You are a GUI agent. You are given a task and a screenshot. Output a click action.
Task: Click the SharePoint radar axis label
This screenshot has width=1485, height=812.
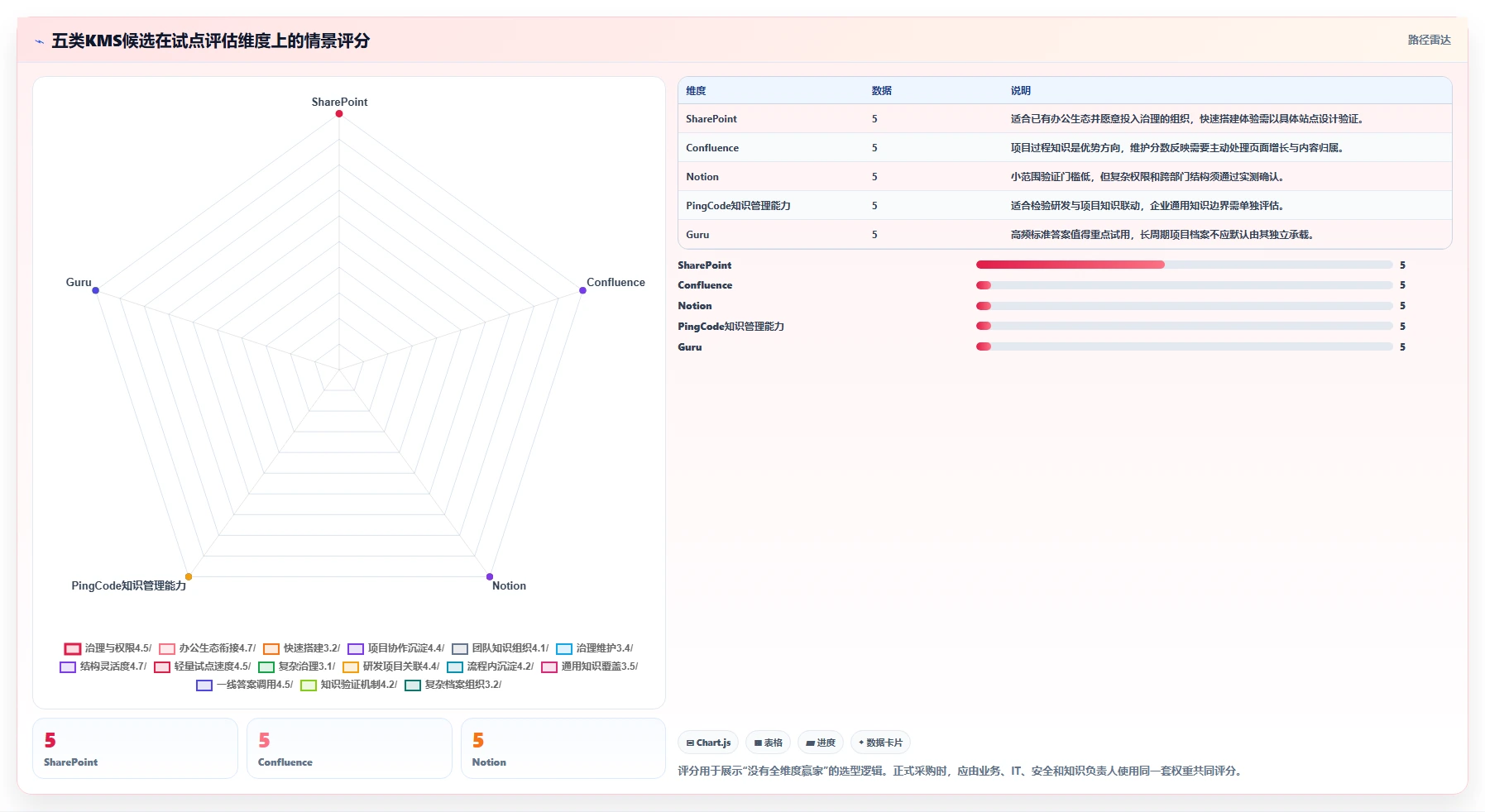[x=339, y=102]
